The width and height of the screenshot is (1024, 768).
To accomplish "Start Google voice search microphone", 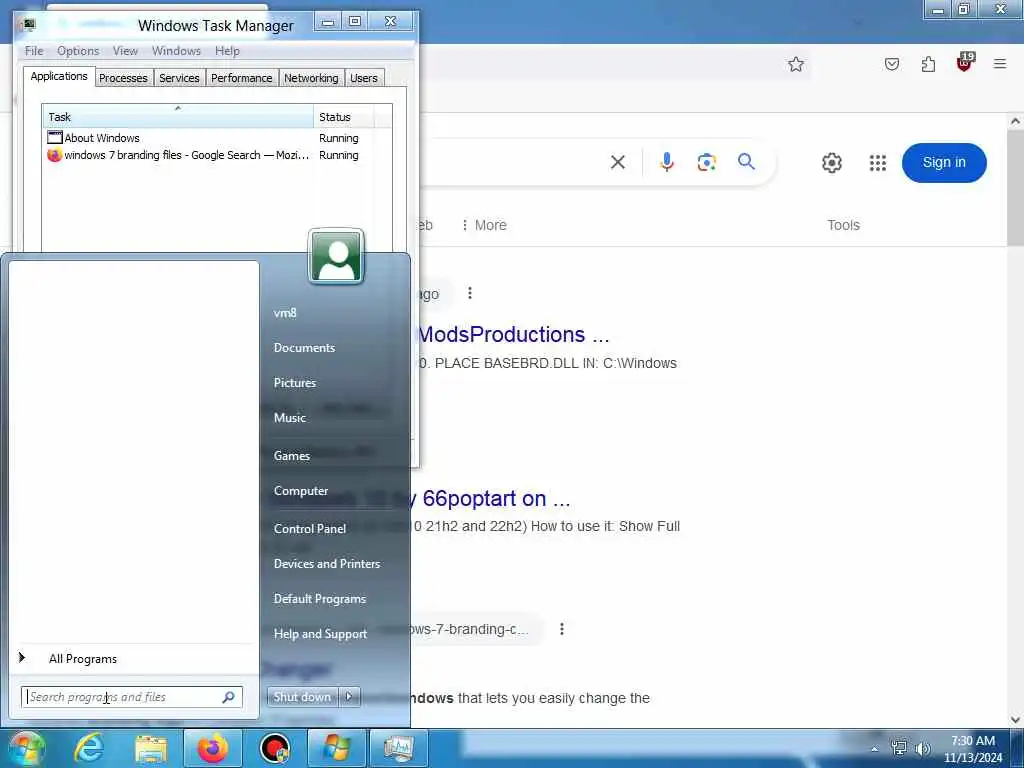I will click(x=666, y=162).
